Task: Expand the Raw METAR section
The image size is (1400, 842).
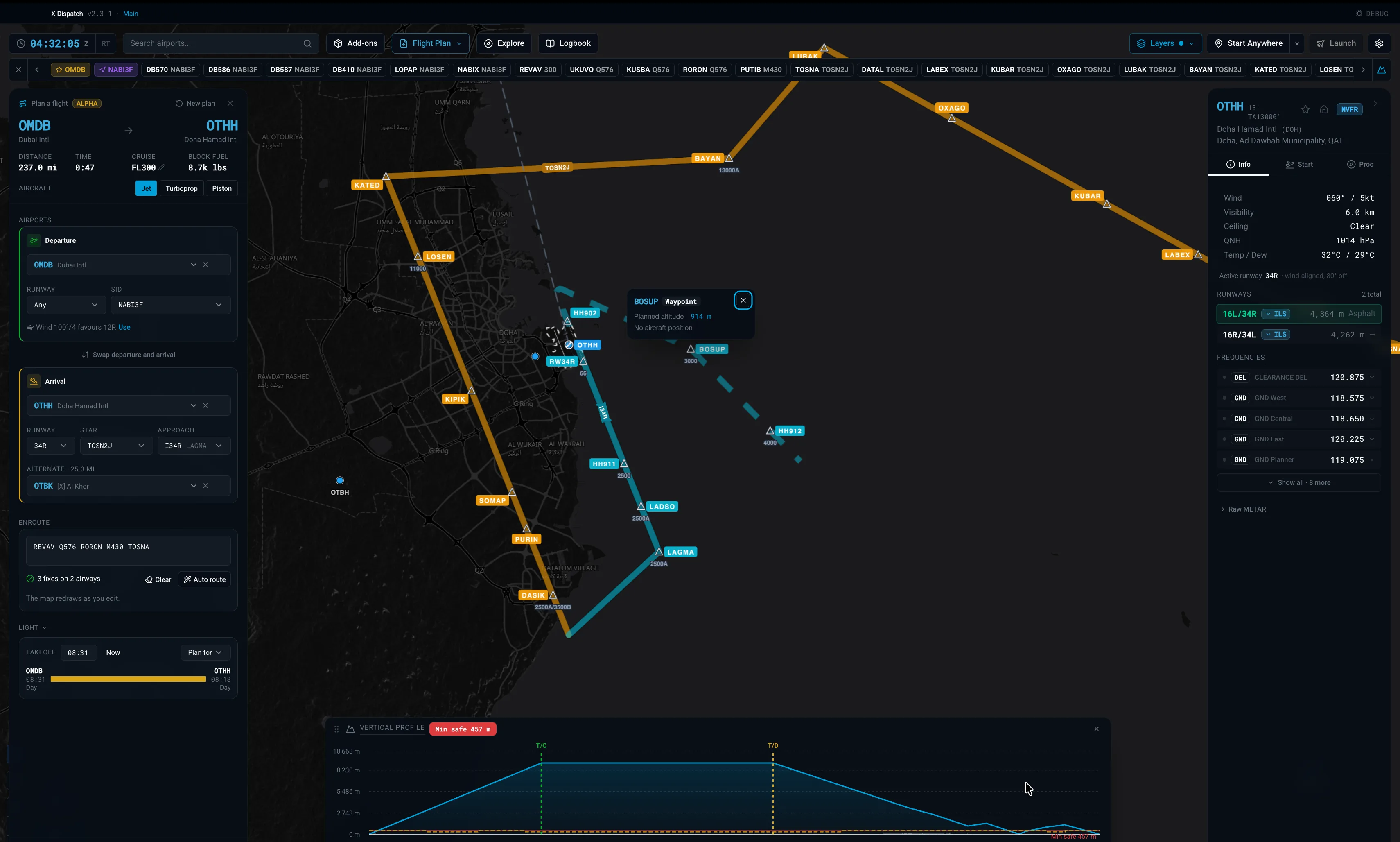Action: point(1243,509)
